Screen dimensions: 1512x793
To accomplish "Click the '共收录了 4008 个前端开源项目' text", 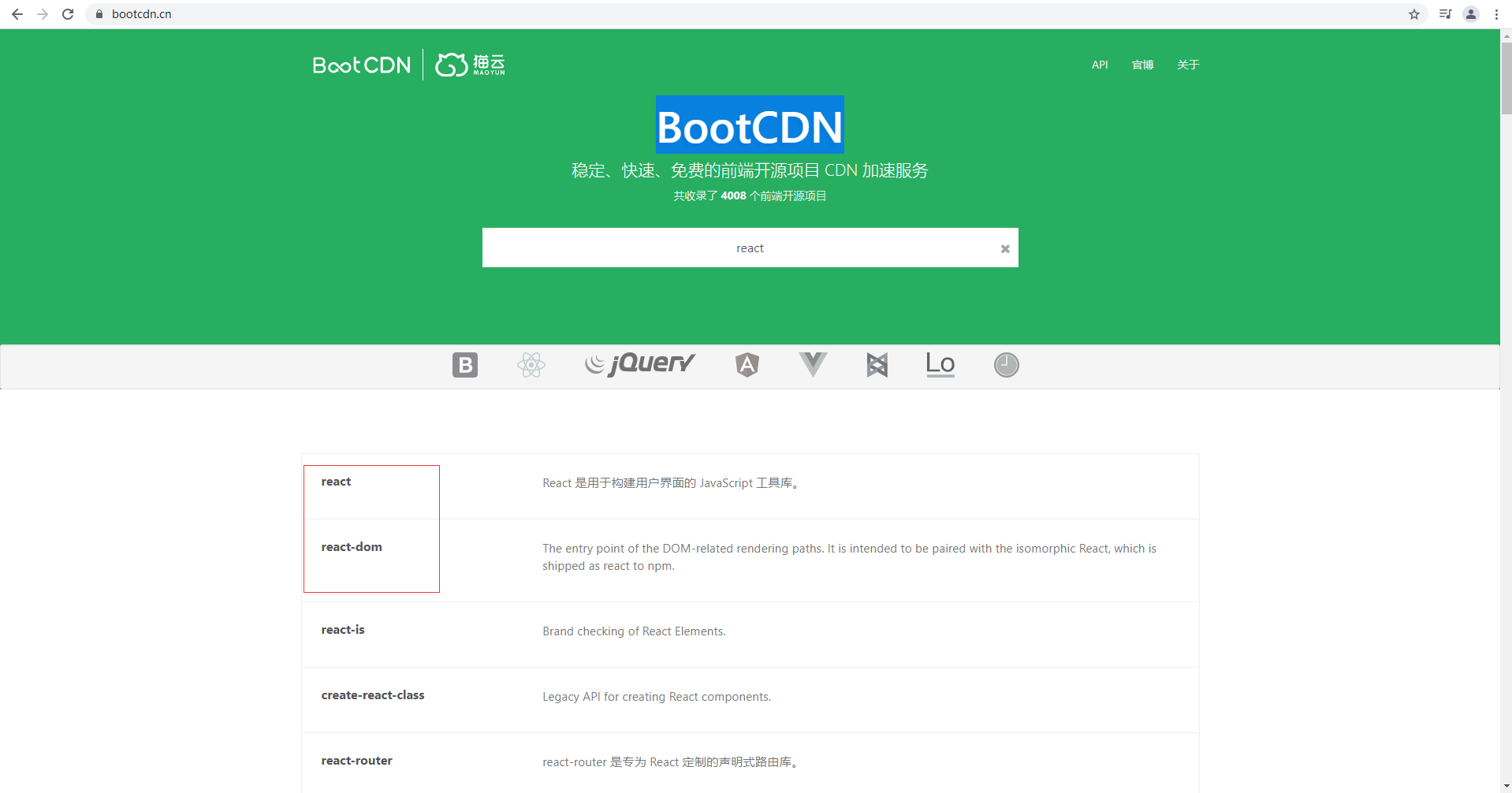I will 750,195.
